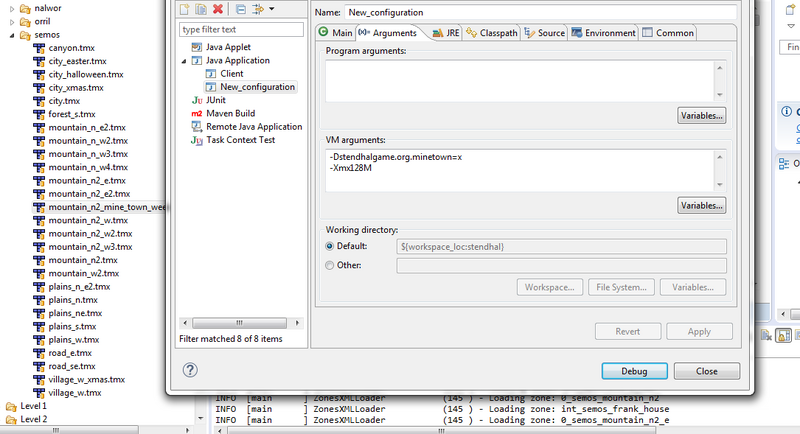The height and width of the screenshot is (434, 800).
Task: Collapse the semos folder
Action: pyautogui.click(x=12, y=35)
